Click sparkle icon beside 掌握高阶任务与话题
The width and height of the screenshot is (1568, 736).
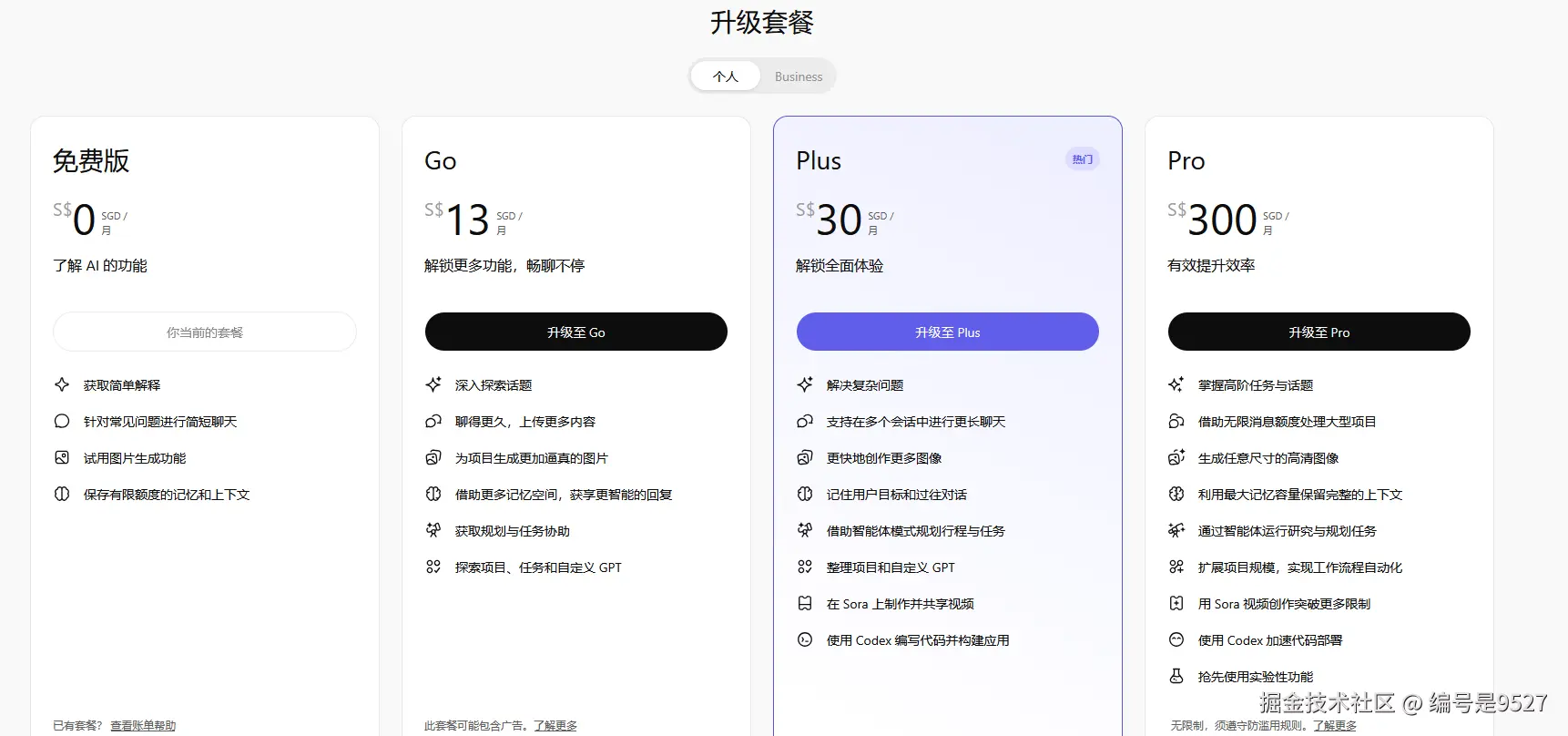click(1176, 384)
